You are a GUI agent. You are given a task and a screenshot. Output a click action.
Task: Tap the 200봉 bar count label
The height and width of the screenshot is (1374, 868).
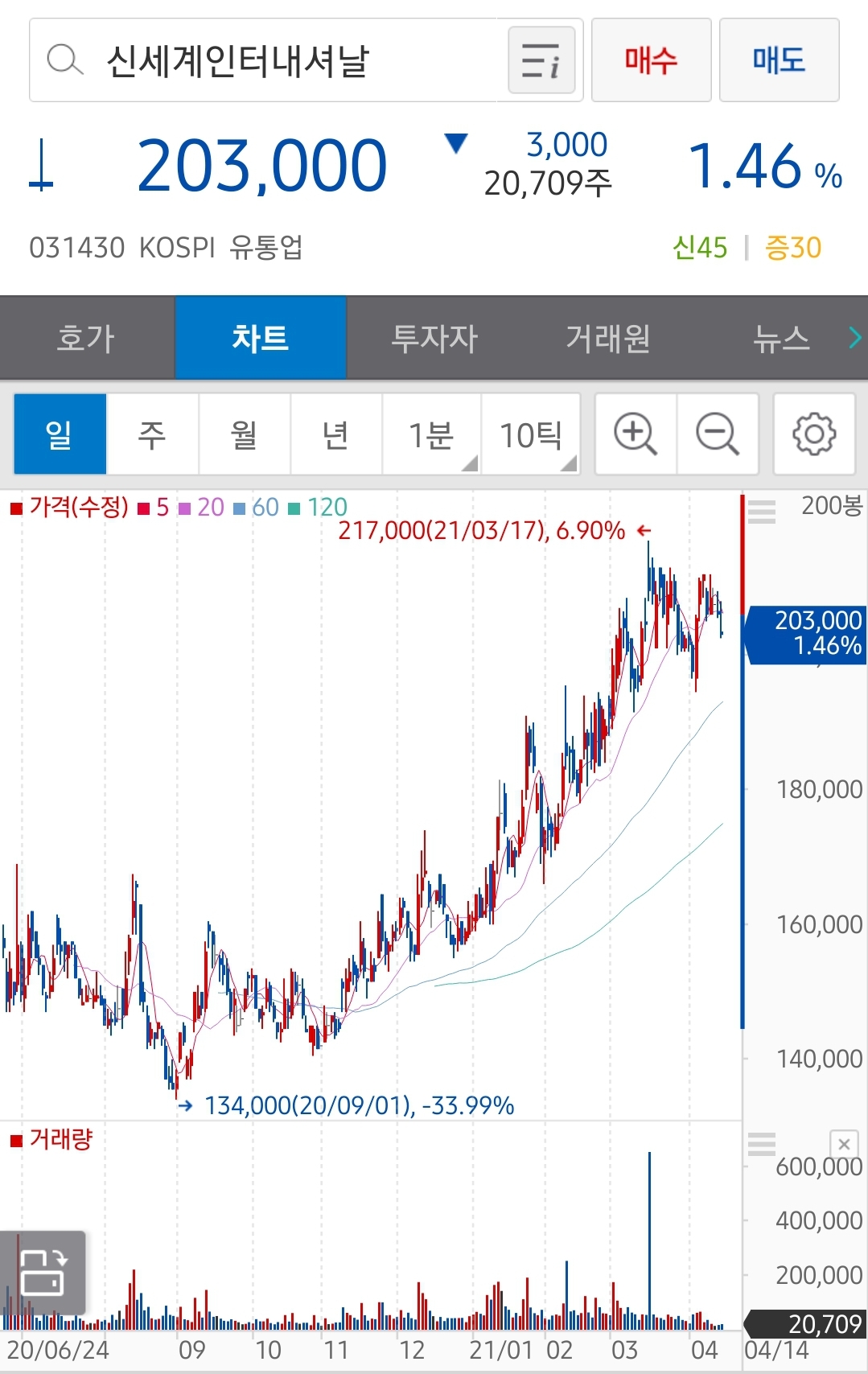[x=832, y=506]
